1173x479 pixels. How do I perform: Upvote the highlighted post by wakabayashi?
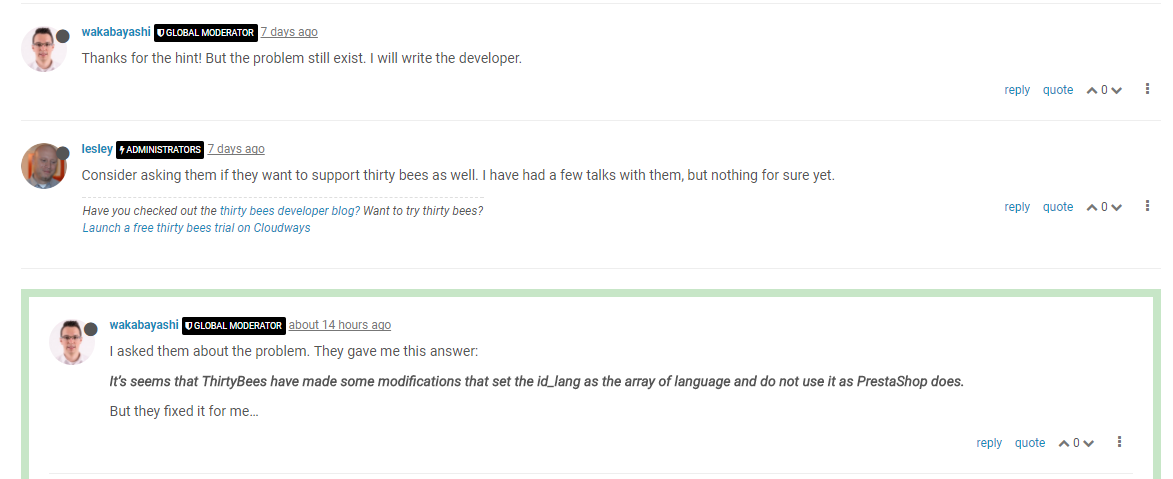1065,444
